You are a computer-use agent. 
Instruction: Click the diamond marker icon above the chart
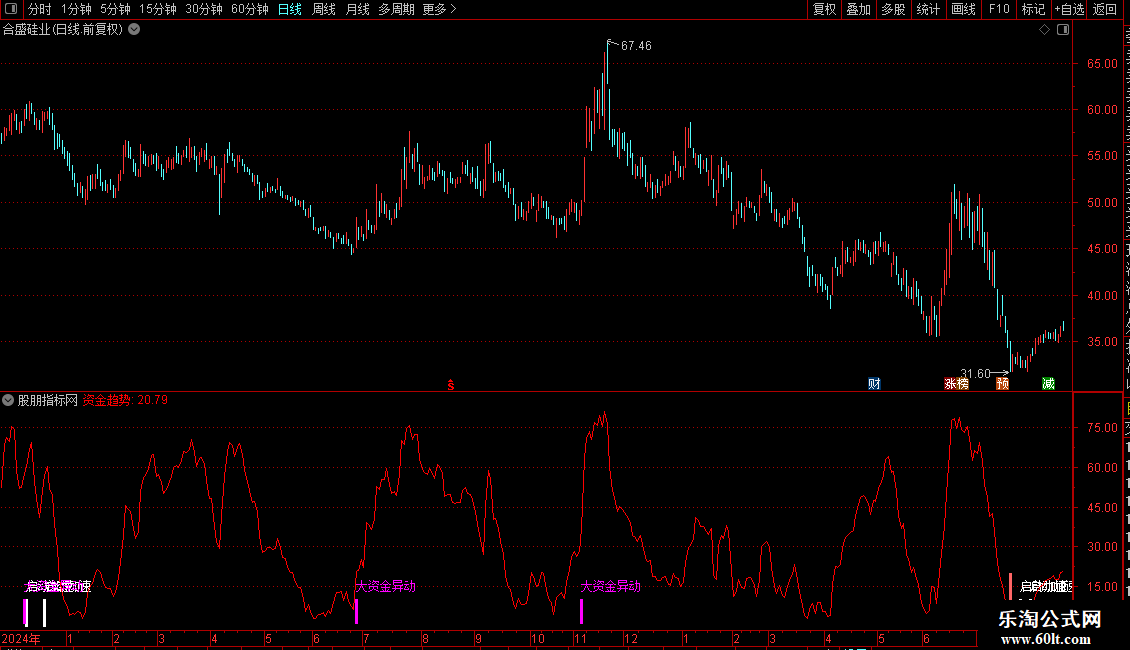pos(1044,30)
